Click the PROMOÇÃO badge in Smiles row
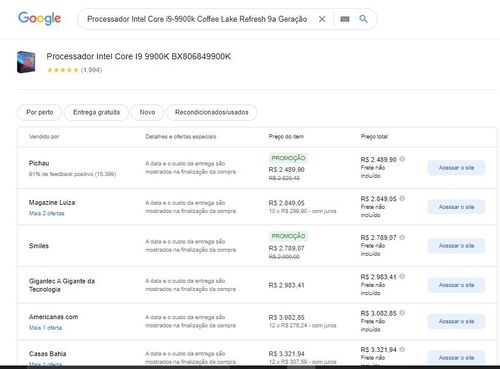The height and width of the screenshot is (369, 500). (x=288, y=236)
